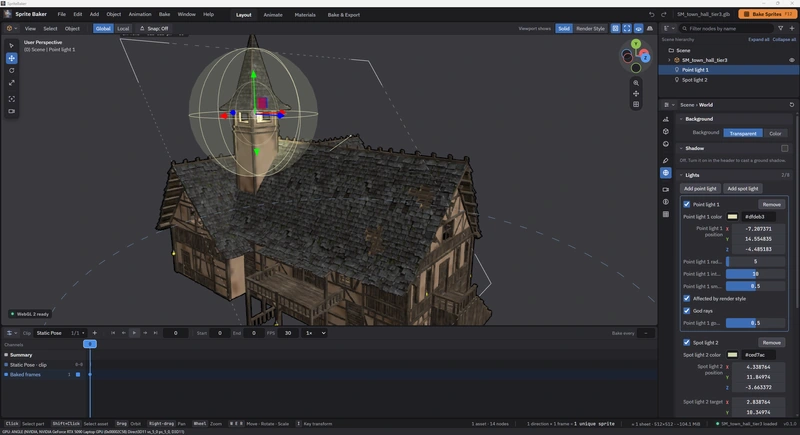The height and width of the screenshot is (435, 800).
Task: Click the Point light 1 intensity slider
Action: pos(755,274)
